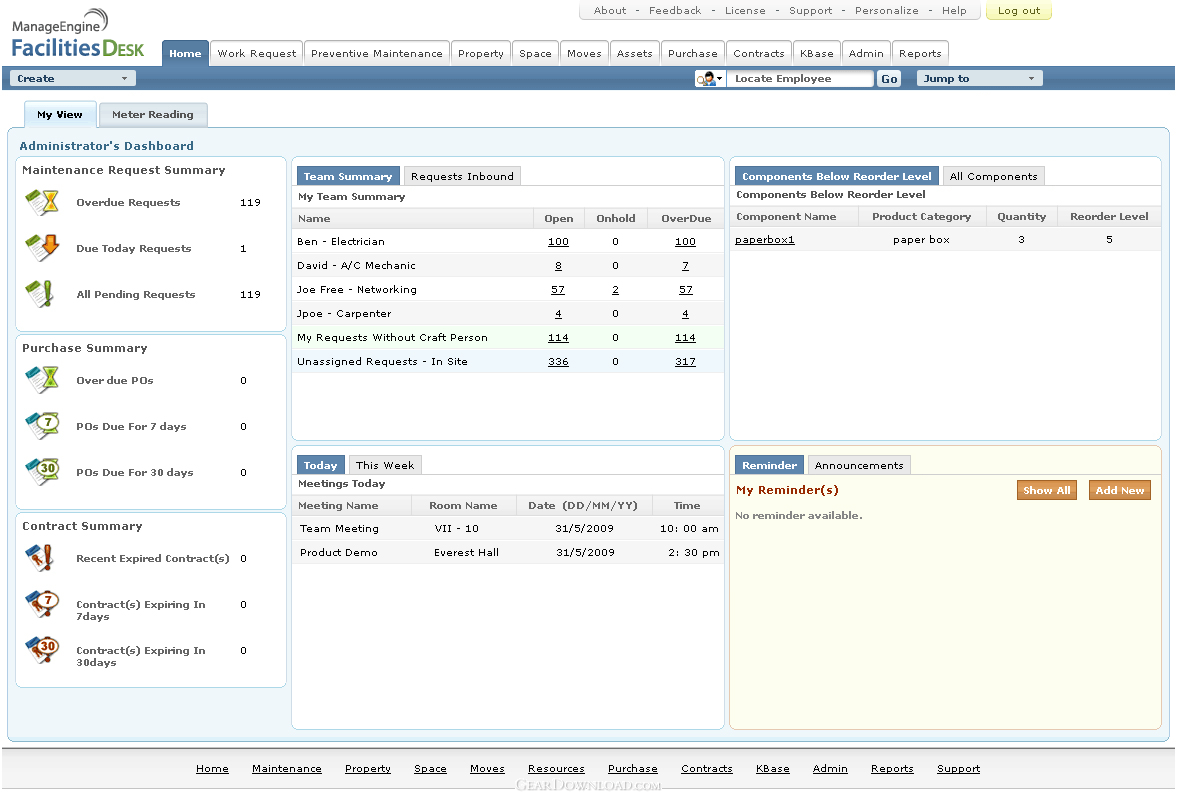1177x793 pixels.
Task: Click the Over due POs icon
Action: click(42, 380)
